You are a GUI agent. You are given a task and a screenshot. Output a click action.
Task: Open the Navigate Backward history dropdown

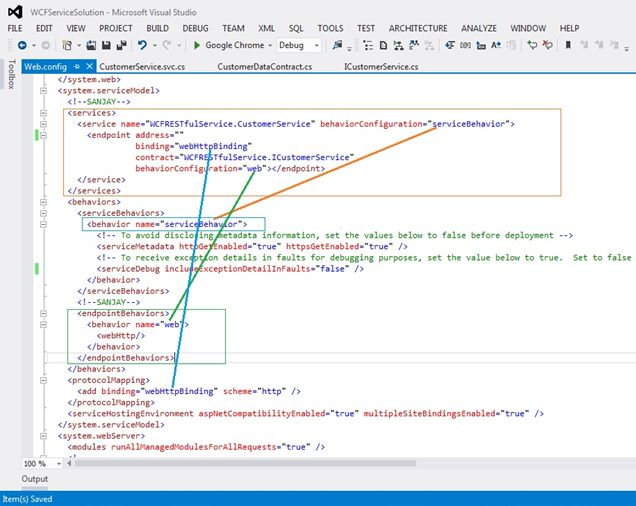34,45
